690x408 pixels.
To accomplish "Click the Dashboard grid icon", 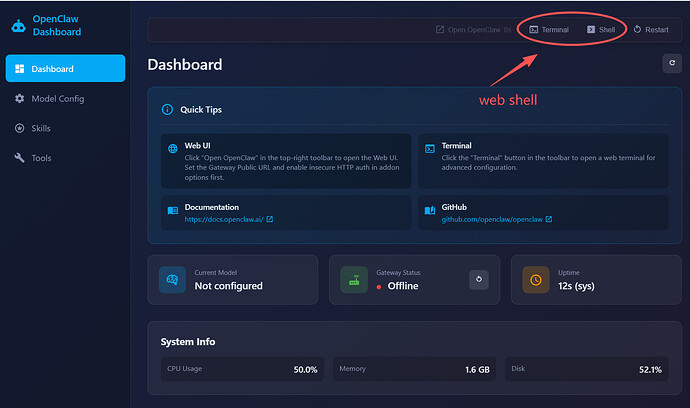I will [19, 69].
